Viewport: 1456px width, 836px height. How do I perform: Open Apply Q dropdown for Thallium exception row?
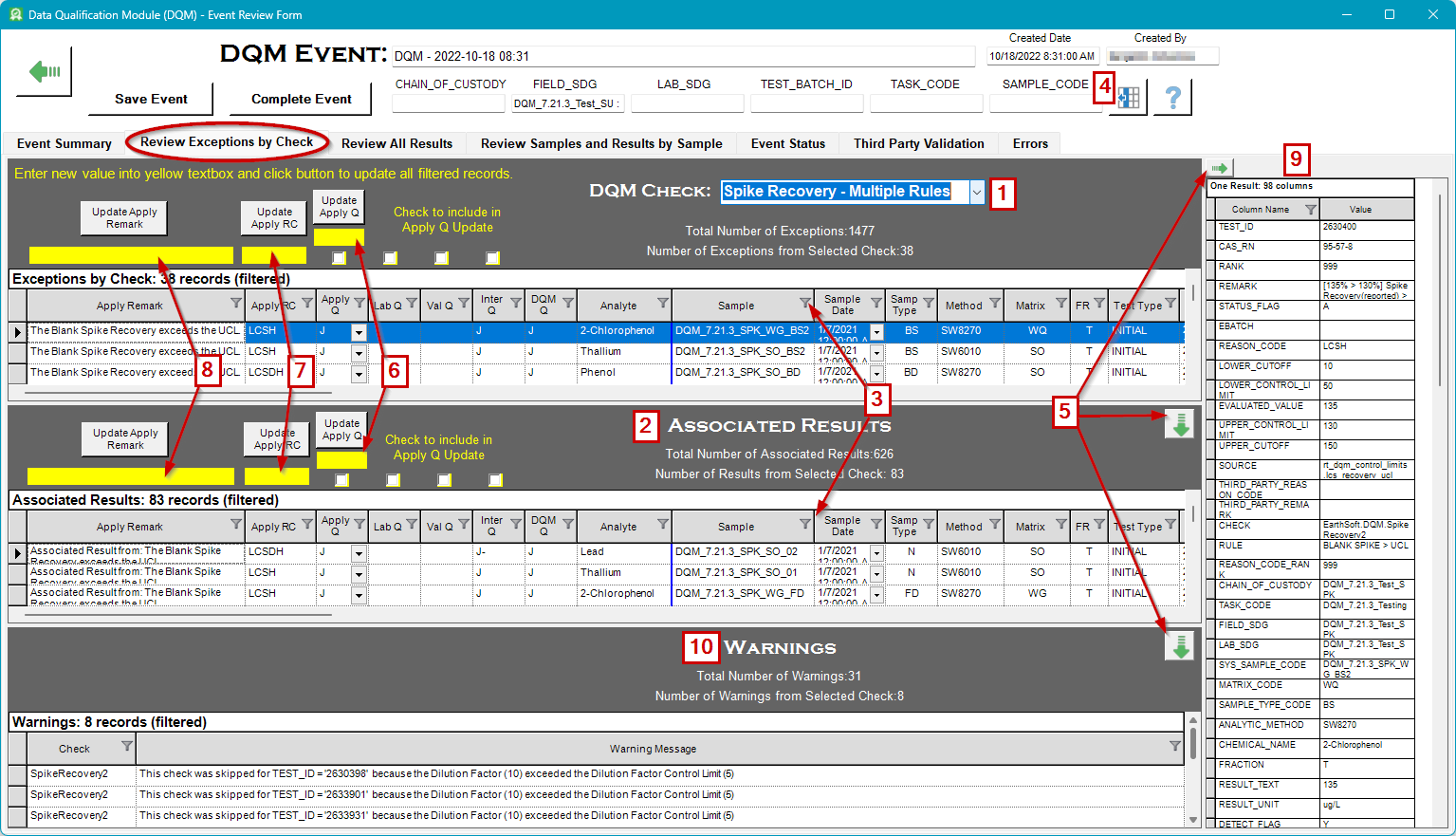coord(359,353)
